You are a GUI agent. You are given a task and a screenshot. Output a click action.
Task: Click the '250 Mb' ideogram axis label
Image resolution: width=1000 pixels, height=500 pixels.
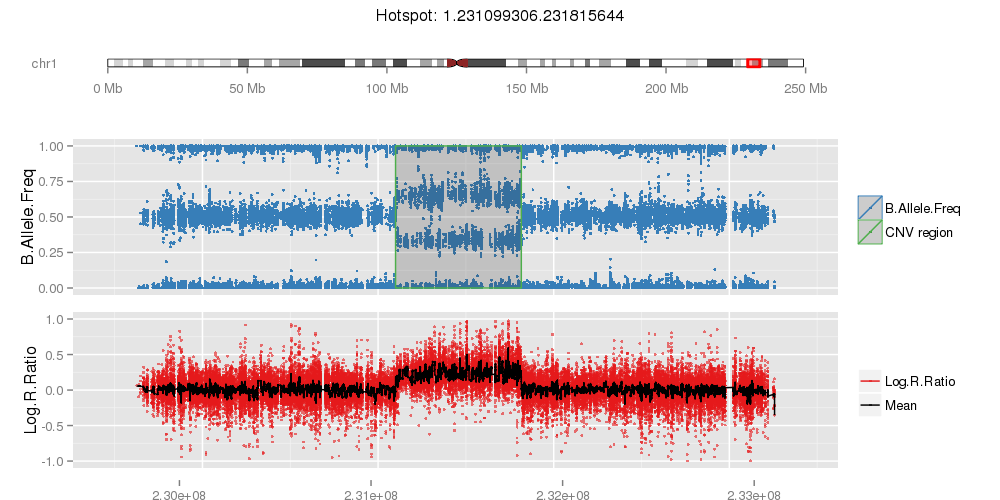[x=805, y=89]
